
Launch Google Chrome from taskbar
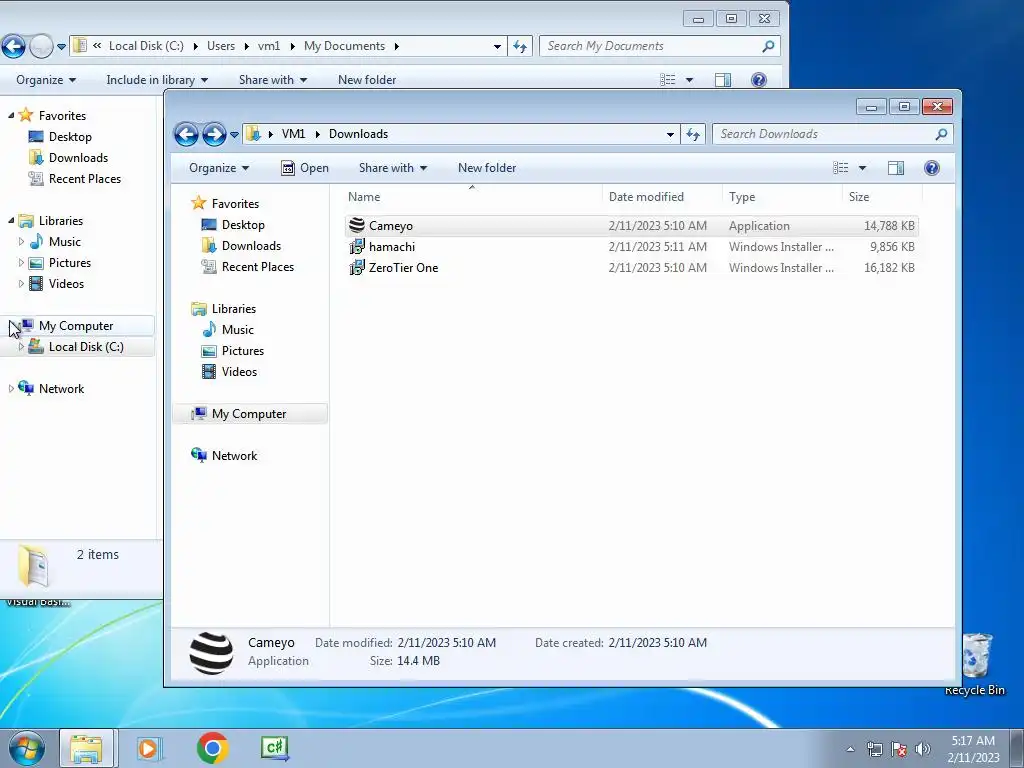[212, 748]
